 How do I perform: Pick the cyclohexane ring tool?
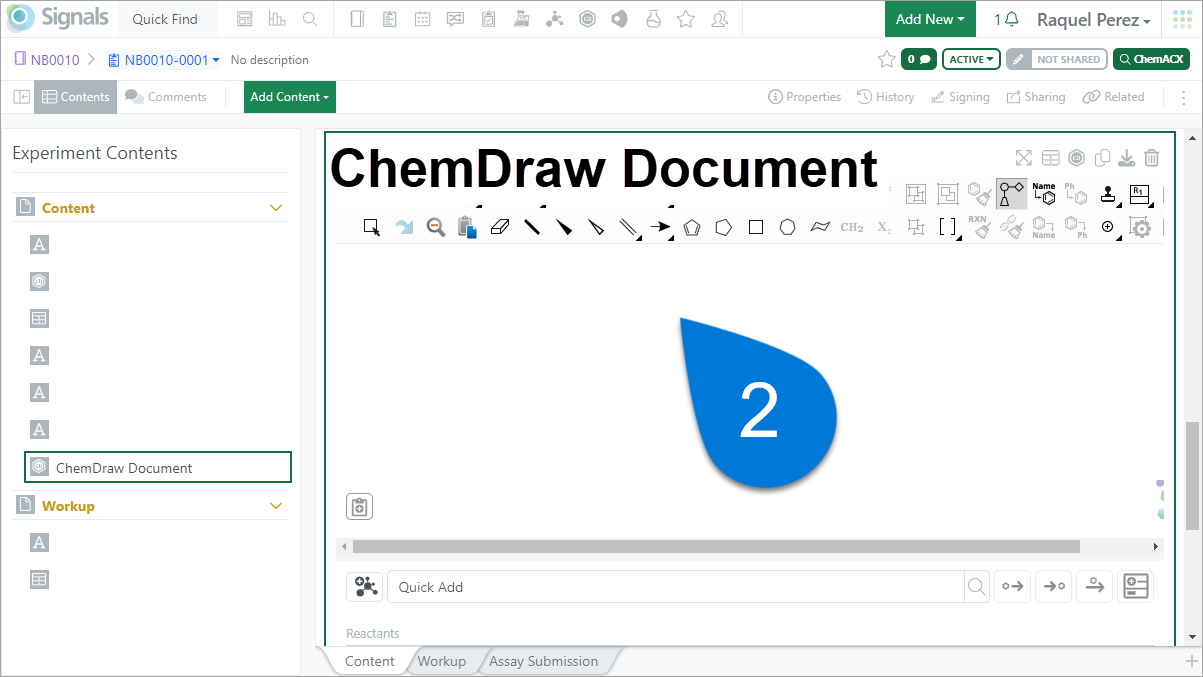tap(788, 227)
